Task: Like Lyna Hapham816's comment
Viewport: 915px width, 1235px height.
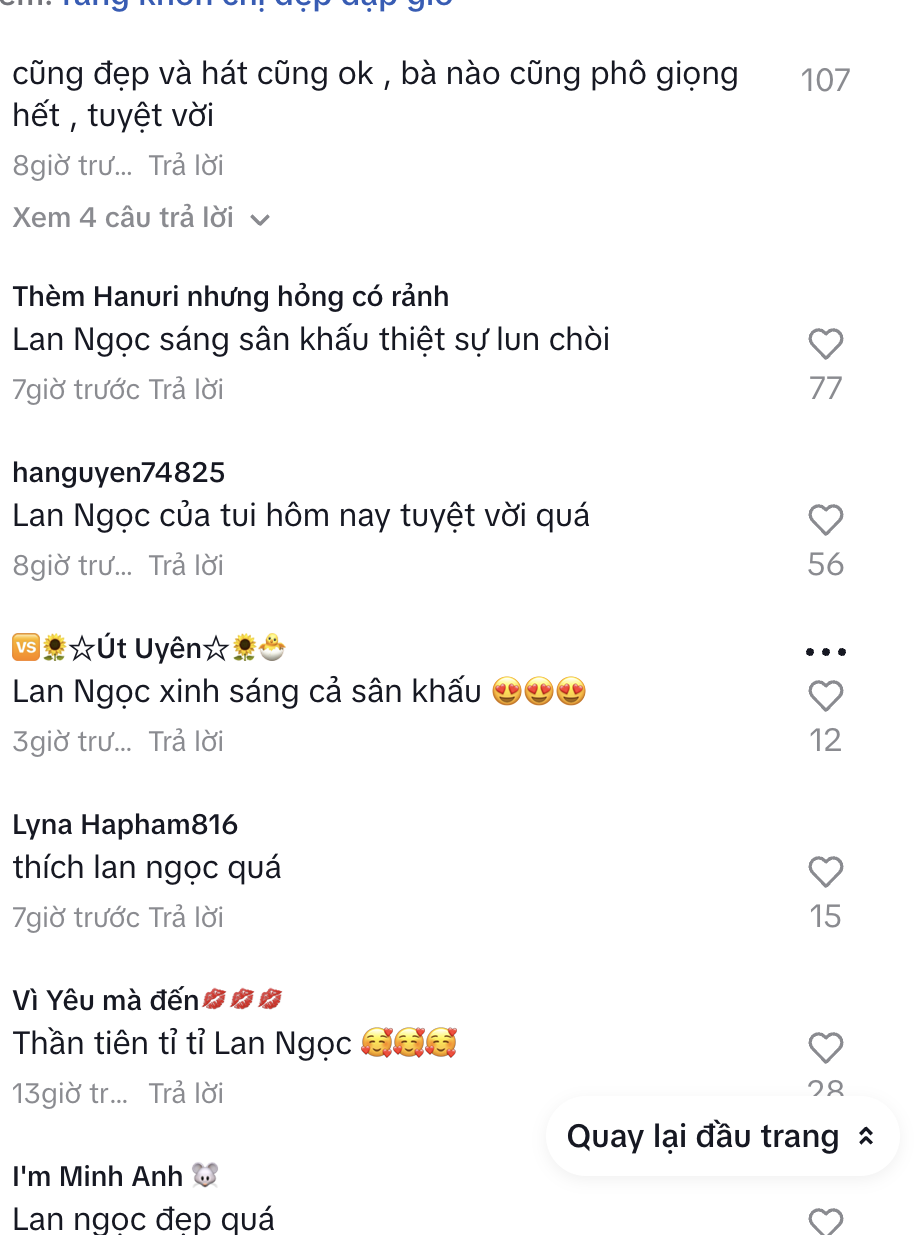Action: point(825,872)
